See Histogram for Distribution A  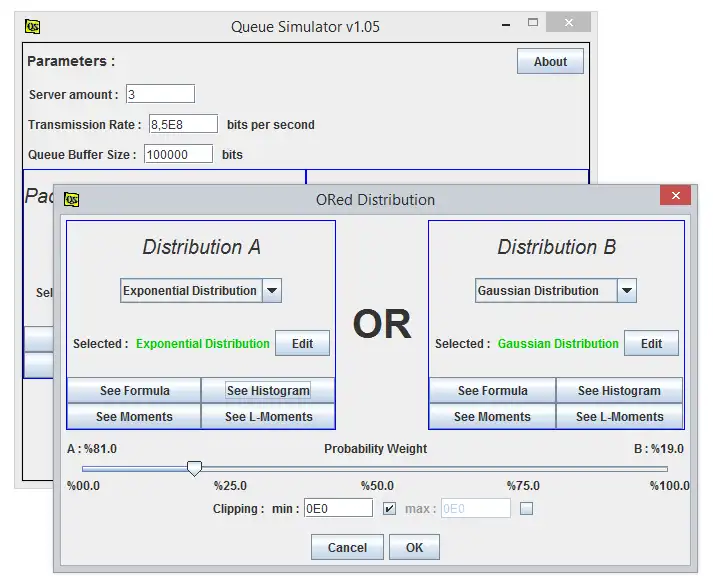click(x=268, y=390)
